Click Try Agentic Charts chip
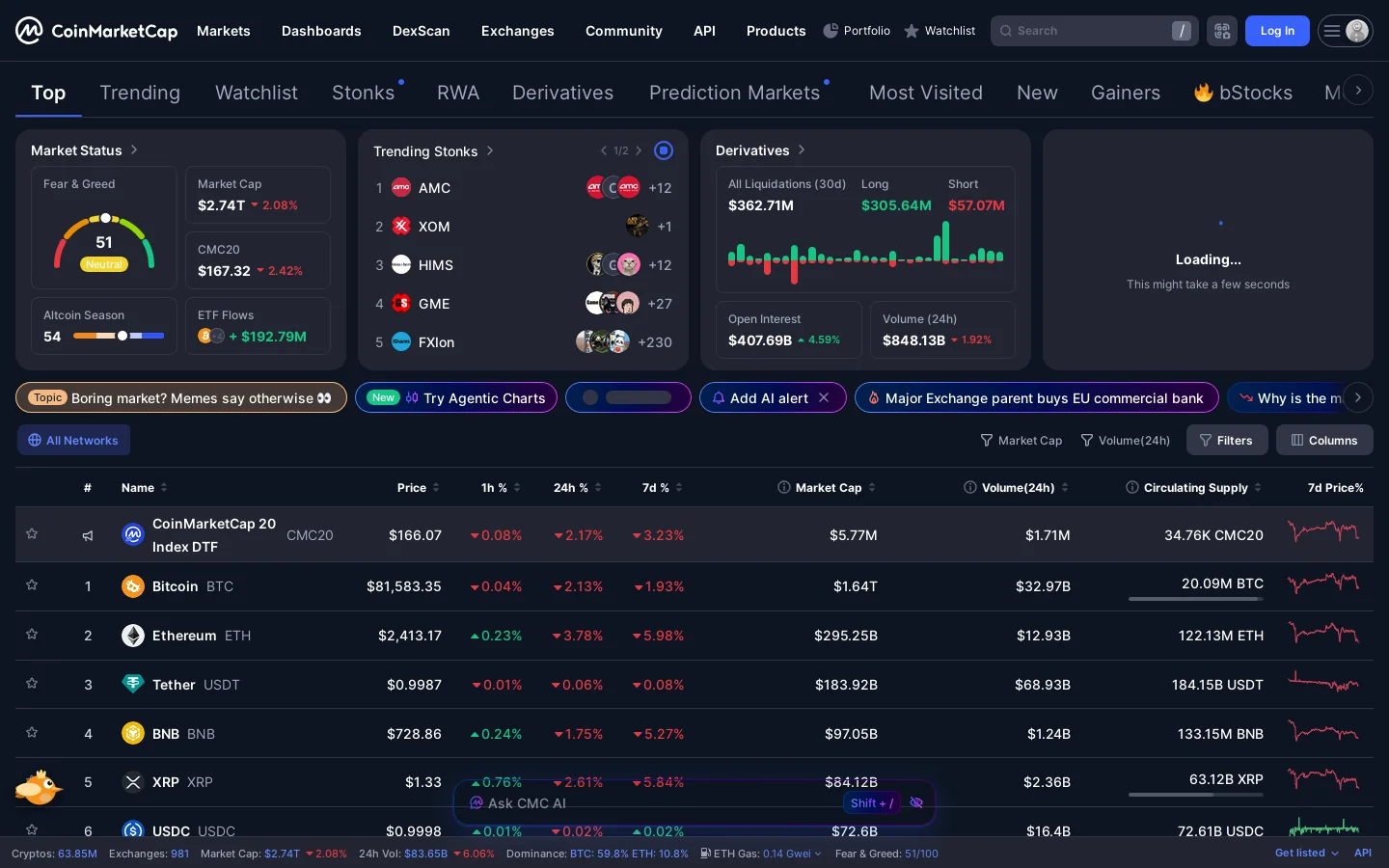Image resolution: width=1389 pixels, height=868 pixels. (456, 398)
